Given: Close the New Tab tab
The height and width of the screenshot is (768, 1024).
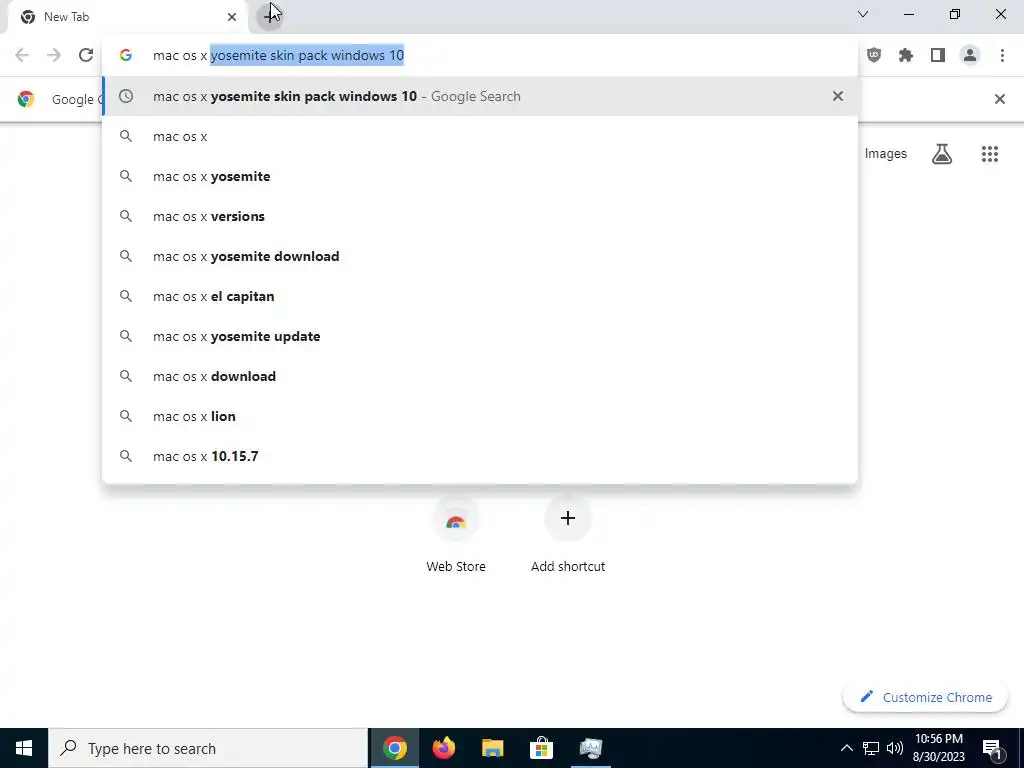Looking at the screenshot, I should point(232,17).
